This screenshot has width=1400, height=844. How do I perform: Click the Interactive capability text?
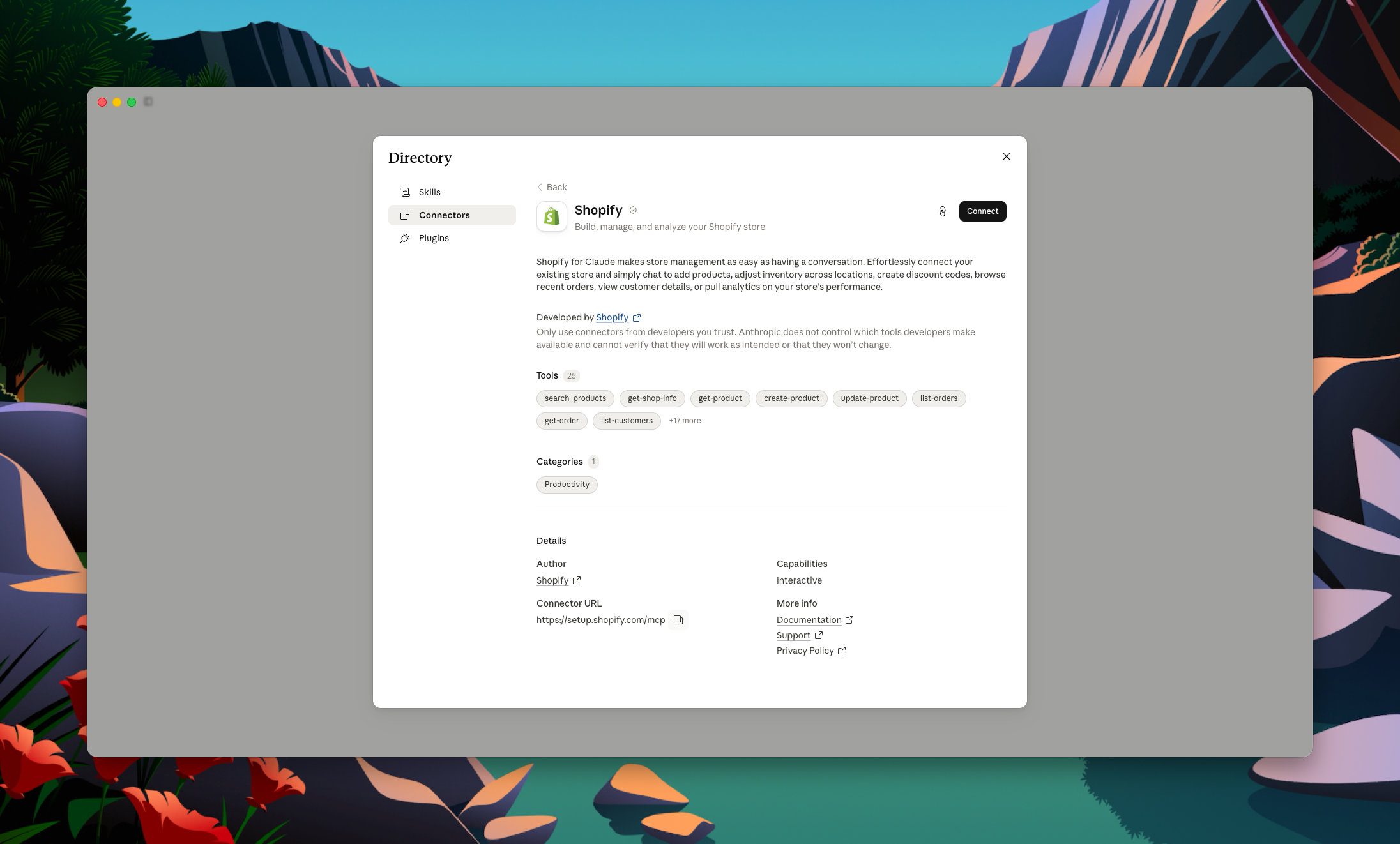point(799,580)
